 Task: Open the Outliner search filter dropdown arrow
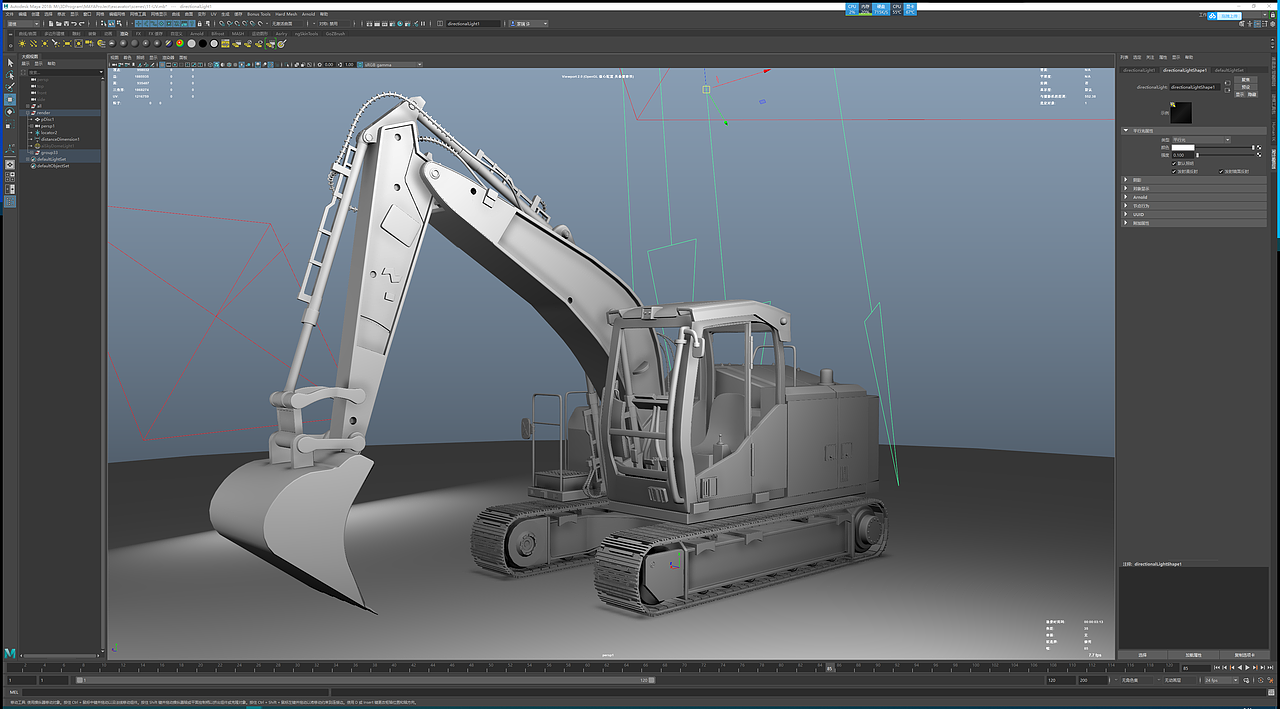(101, 72)
